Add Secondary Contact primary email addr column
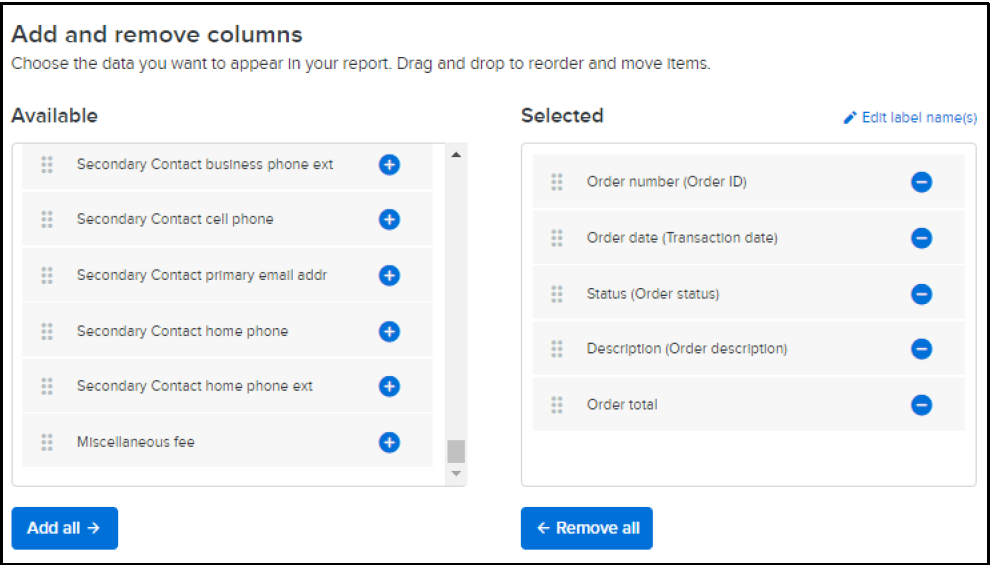Viewport: 993px width, 565px height. [389, 276]
